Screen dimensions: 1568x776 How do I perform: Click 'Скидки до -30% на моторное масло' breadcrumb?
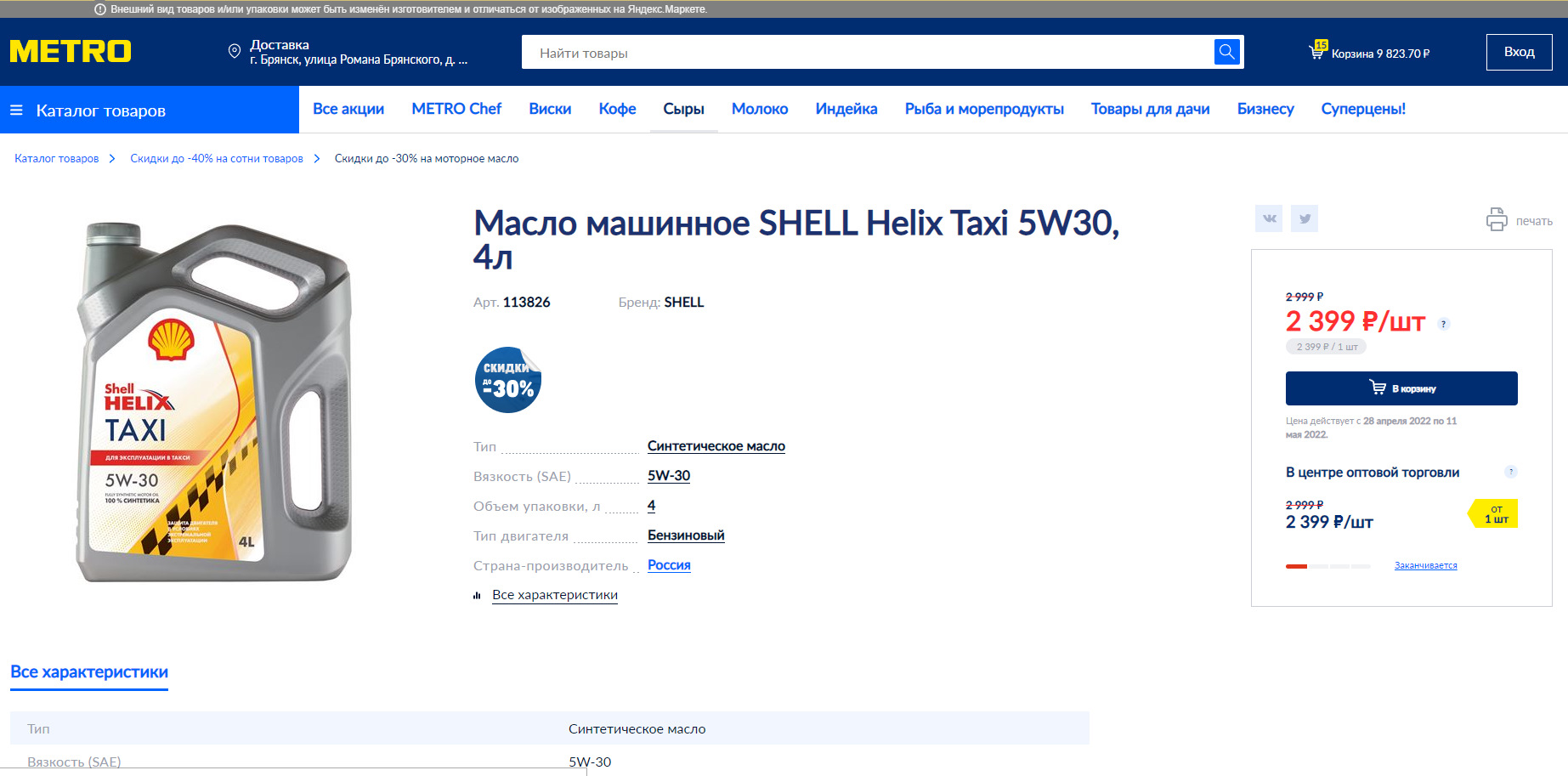pyautogui.click(x=427, y=159)
